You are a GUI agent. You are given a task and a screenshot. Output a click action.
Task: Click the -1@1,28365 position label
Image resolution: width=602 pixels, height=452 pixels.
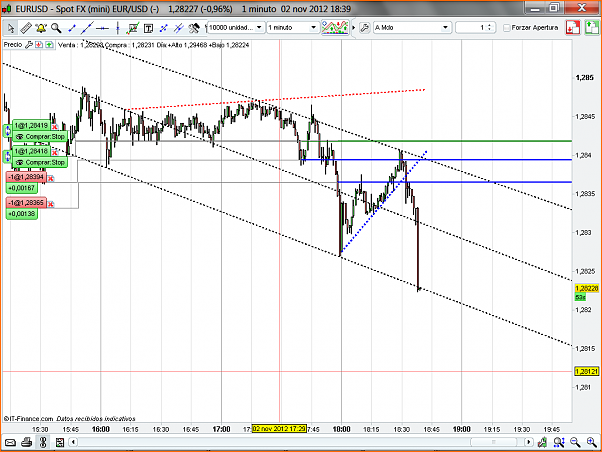pyautogui.click(x=26, y=202)
